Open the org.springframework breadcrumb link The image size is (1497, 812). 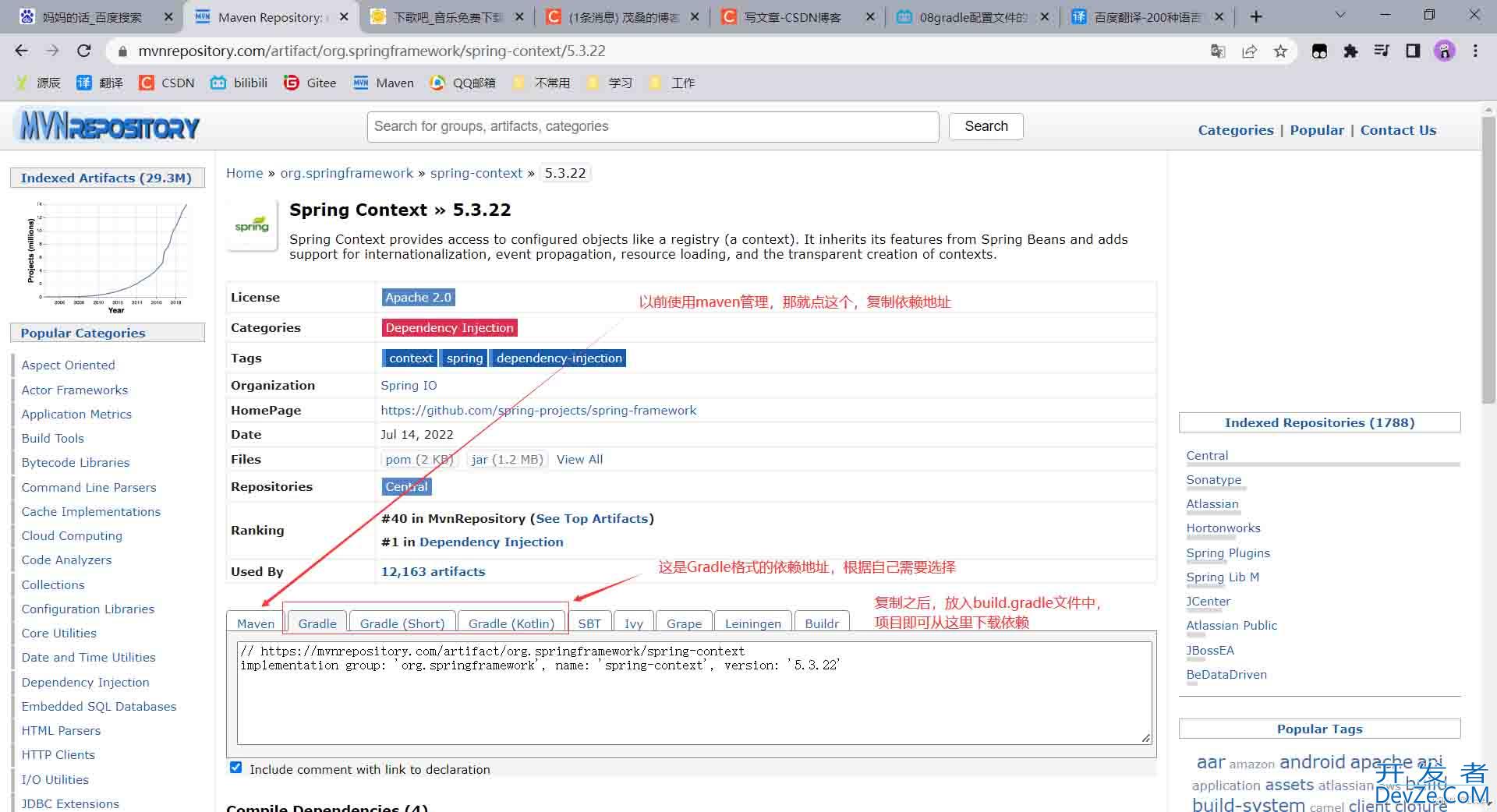pyautogui.click(x=347, y=173)
